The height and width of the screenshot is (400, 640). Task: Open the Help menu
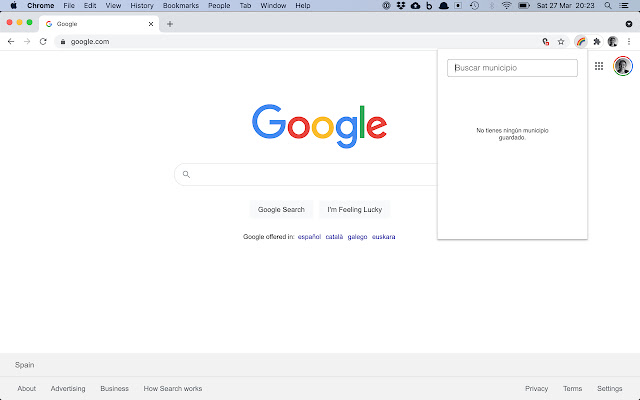click(x=303, y=6)
